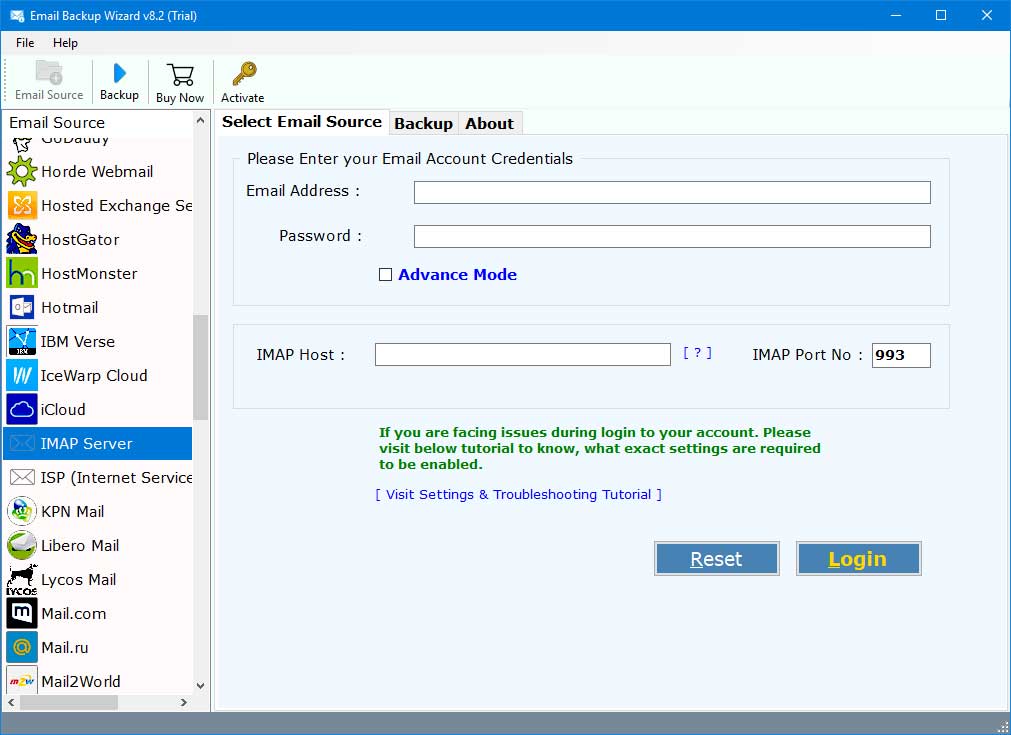Click the source list scroll up arrow

pos(201,121)
